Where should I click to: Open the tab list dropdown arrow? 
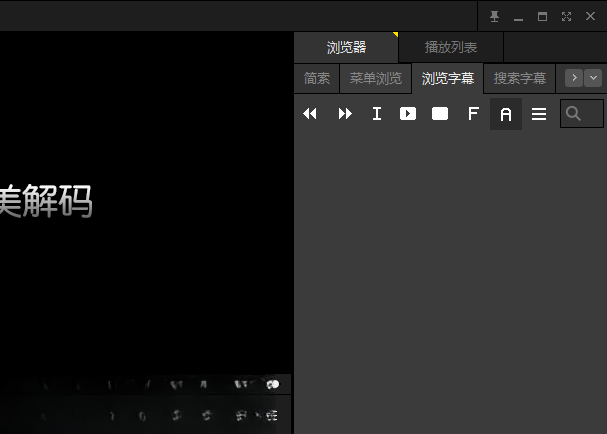point(593,78)
